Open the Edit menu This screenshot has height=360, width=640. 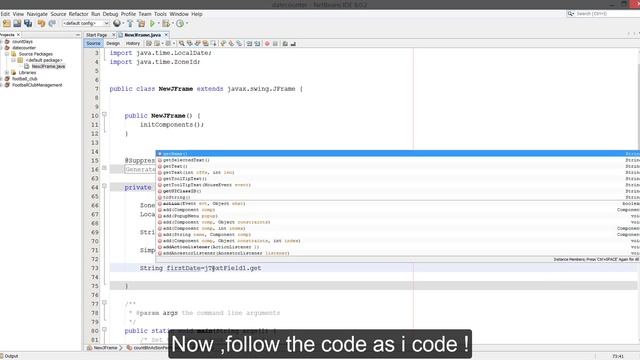click(5, 14)
